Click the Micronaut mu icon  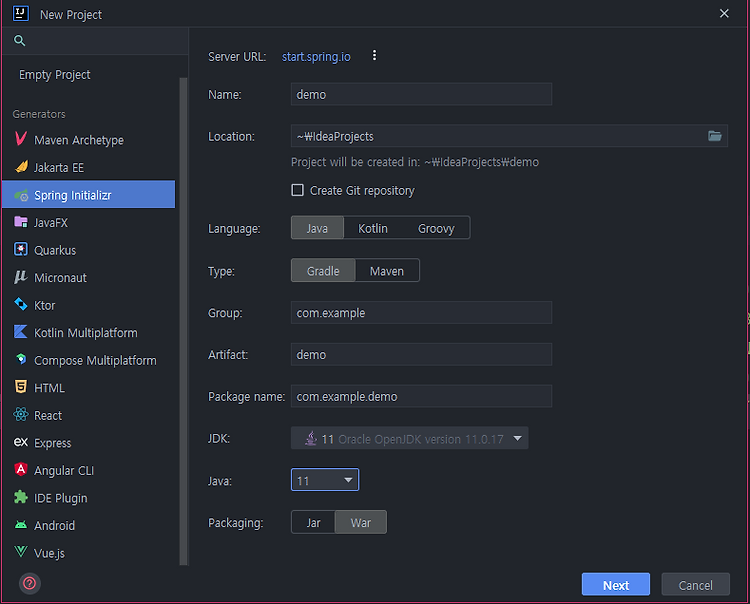(x=21, y=277)
